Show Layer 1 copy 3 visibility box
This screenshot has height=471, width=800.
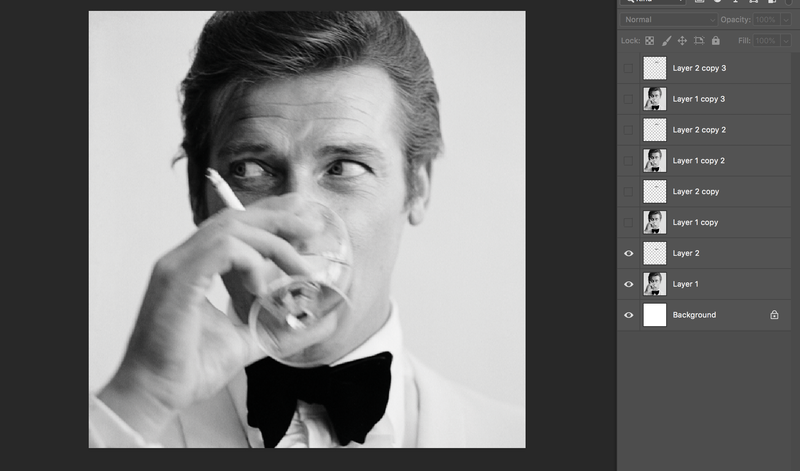[x=629, y=99]
